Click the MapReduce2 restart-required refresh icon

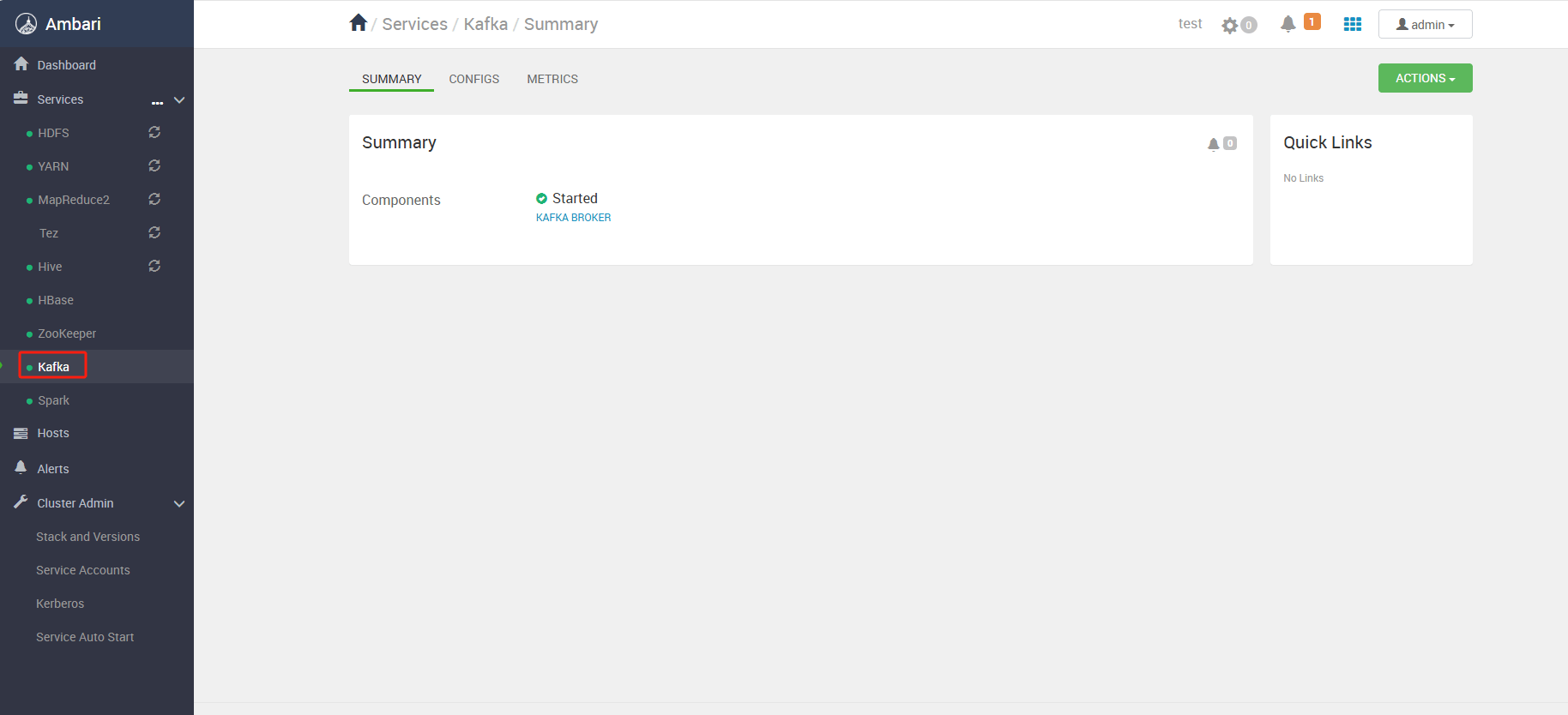click(154, 199)
